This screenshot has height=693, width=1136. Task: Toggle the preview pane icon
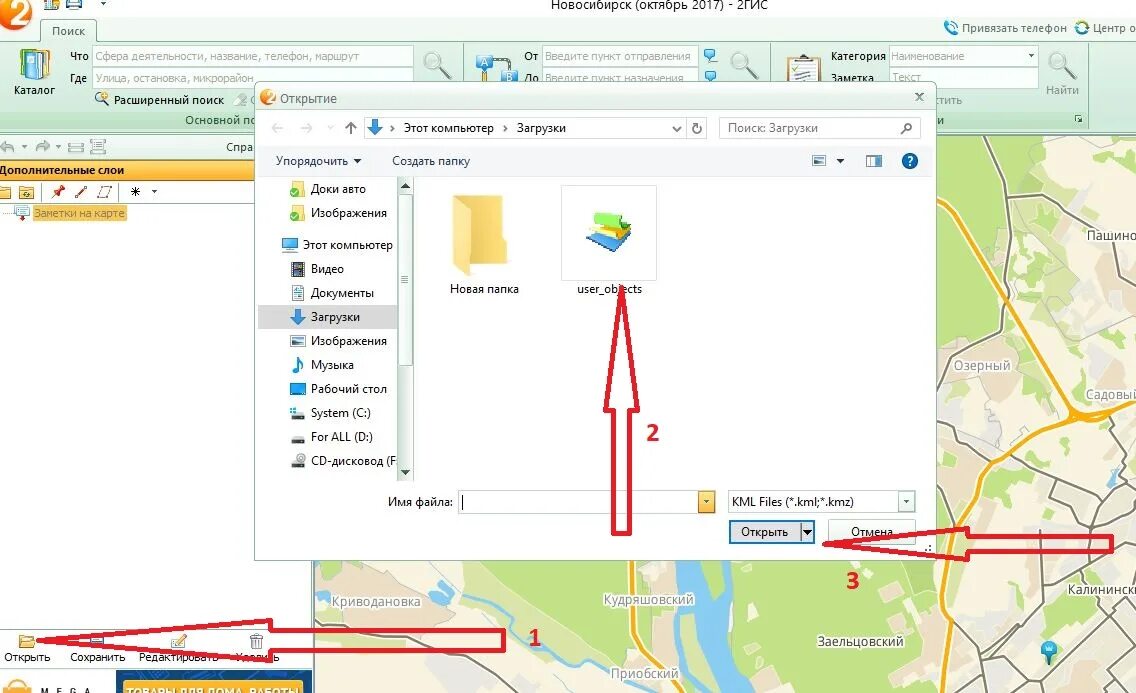tap(874, 161)
